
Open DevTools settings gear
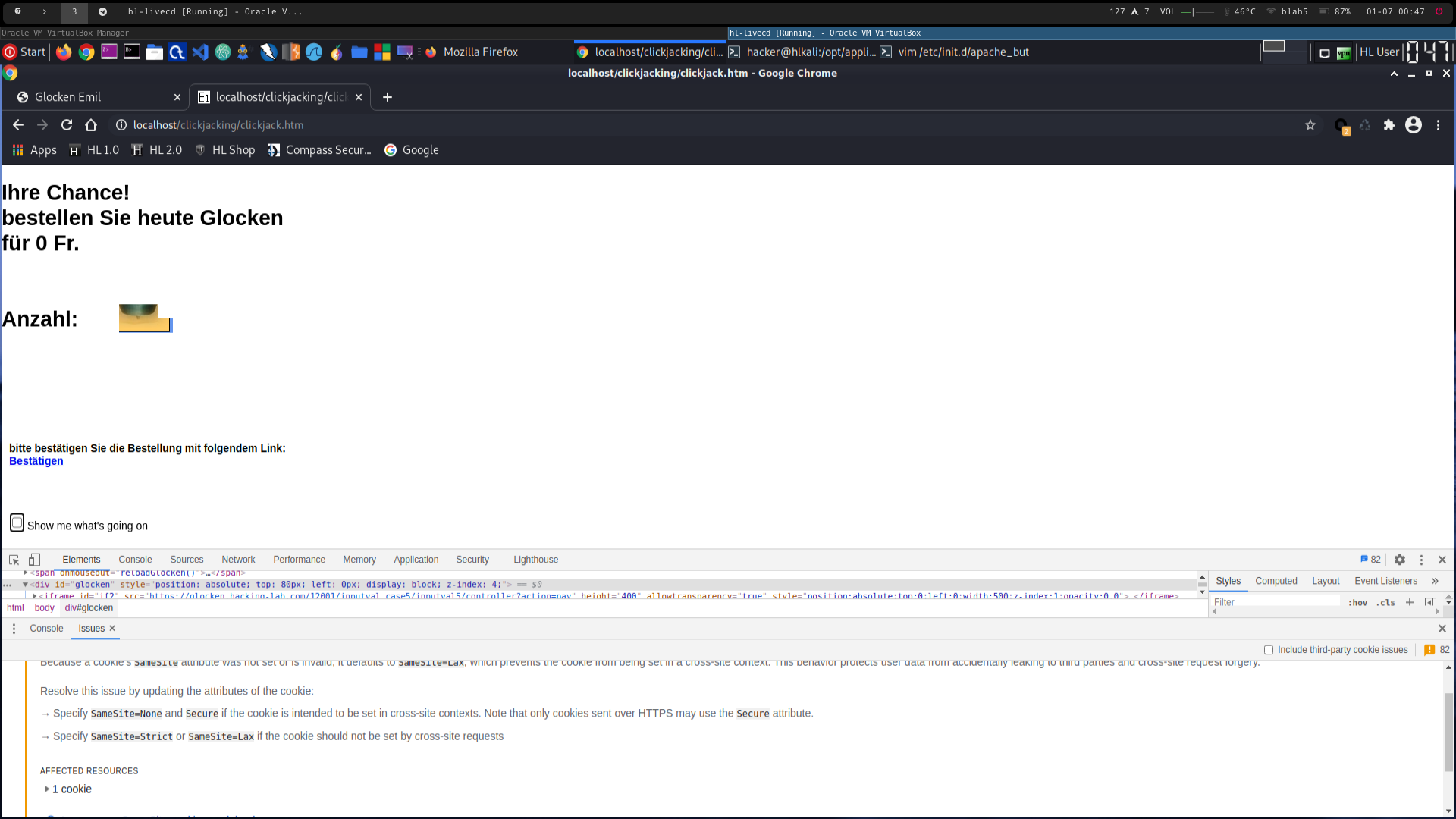(x=1400, y=560)
